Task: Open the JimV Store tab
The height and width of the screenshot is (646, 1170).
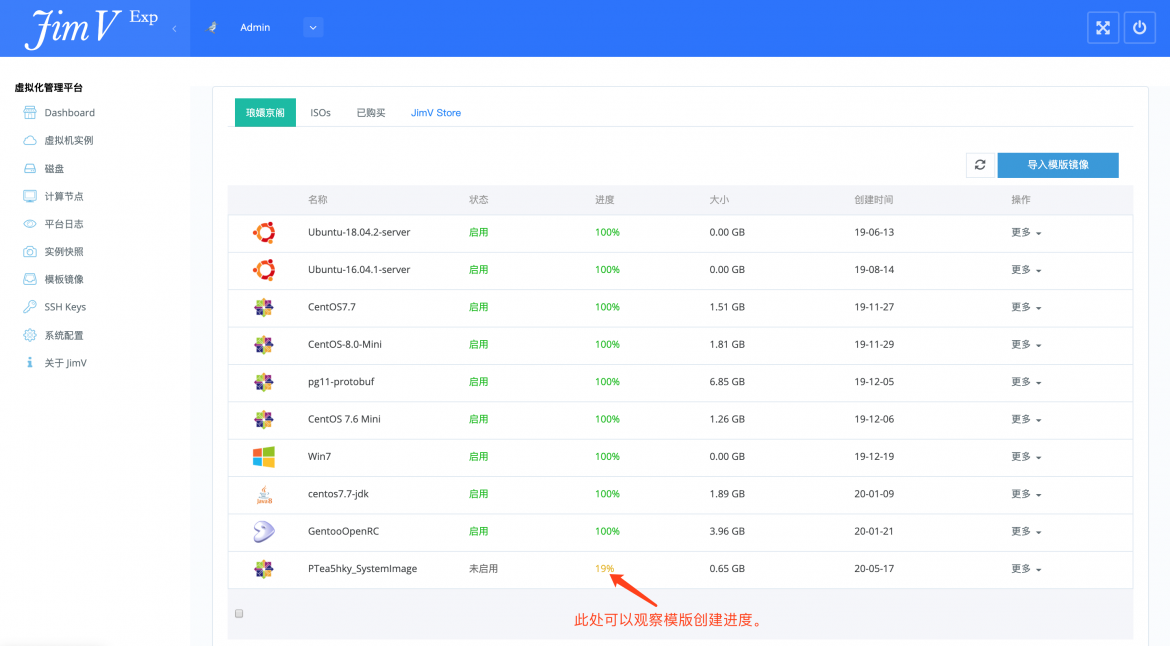Action: click(436, 113)
